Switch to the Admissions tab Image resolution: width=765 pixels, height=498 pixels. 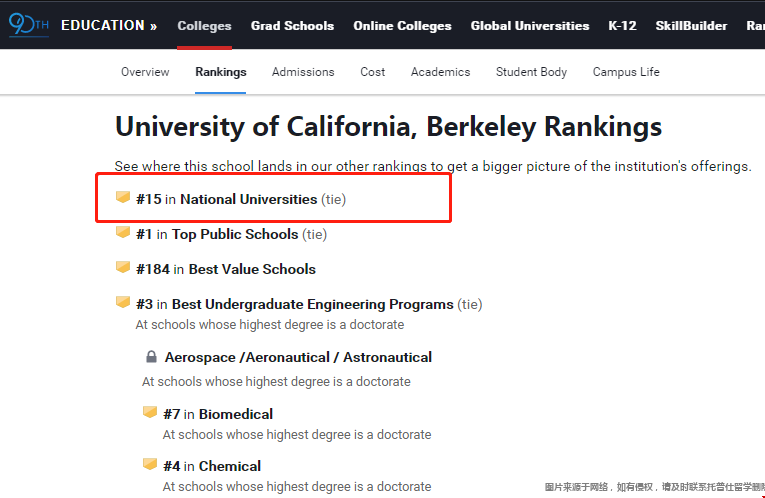(303, 72)
